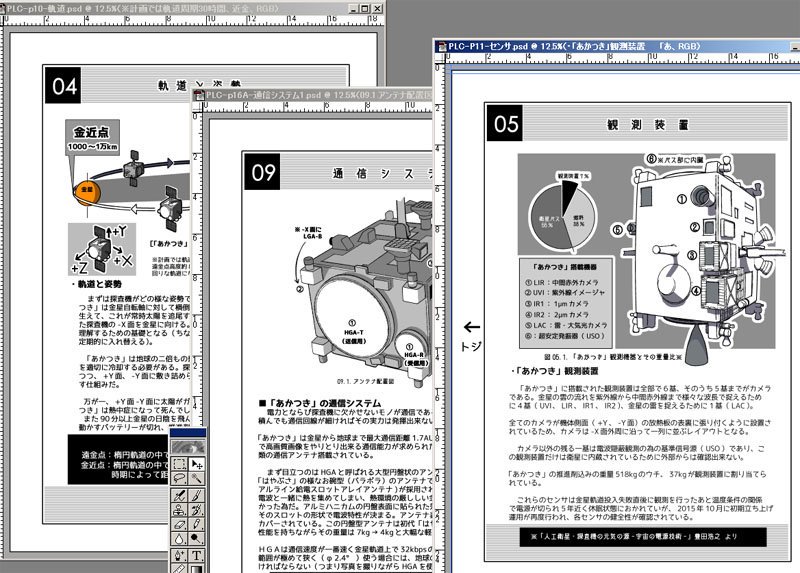Select the Lasso tool

pos(180,479)
